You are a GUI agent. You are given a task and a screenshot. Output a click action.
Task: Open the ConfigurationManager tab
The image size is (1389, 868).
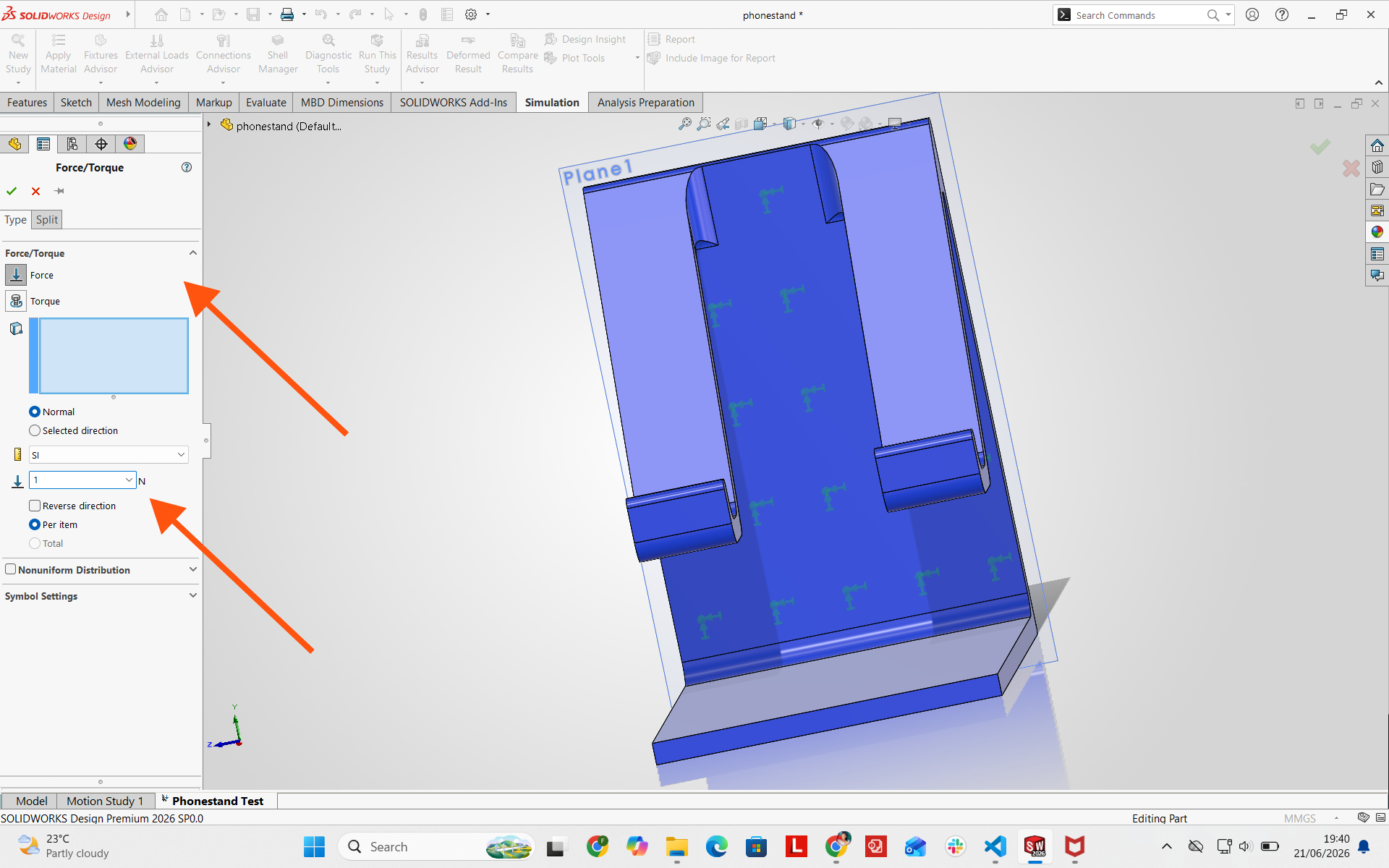pos(72,144)
